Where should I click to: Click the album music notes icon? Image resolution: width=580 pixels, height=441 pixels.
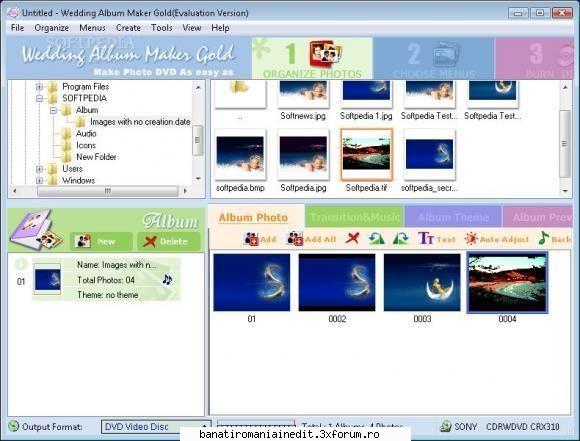point(167,280)
